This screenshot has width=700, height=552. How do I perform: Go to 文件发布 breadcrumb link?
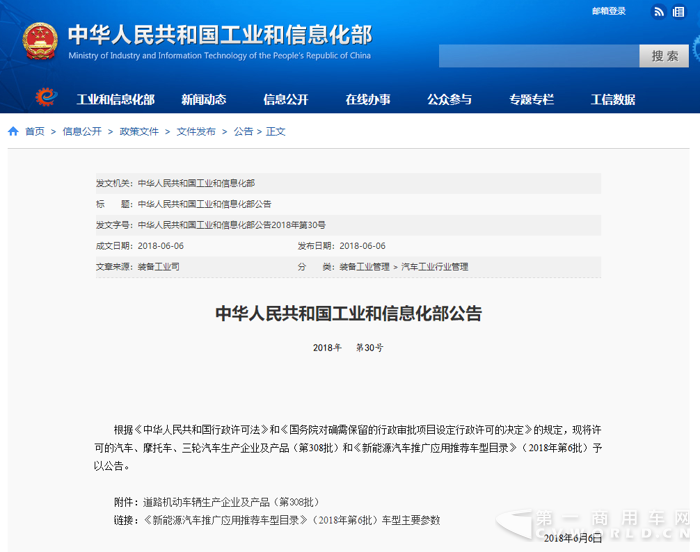[x=196, y=131]
